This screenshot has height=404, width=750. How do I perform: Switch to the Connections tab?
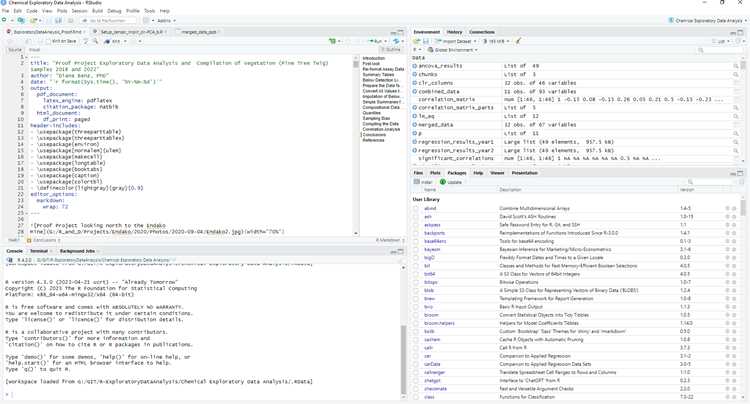point(482,32)
